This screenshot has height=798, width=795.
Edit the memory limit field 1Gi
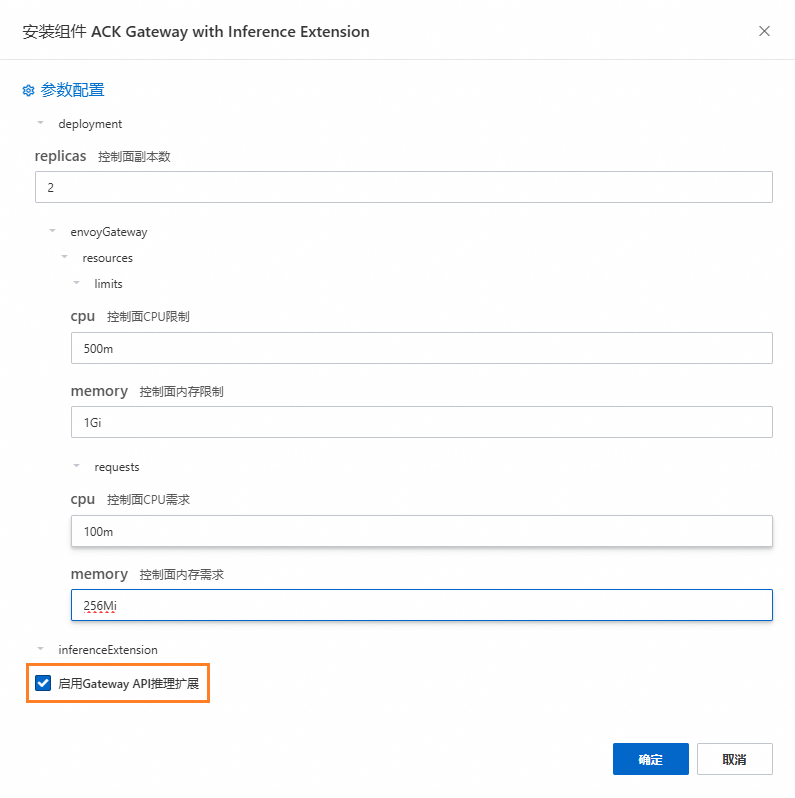point(421,422)
